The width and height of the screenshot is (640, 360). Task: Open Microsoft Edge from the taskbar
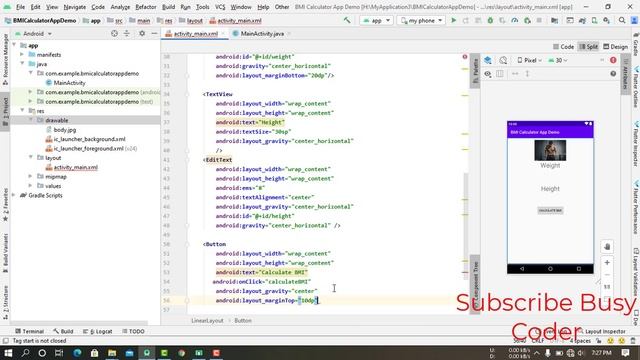coord(77,353)
